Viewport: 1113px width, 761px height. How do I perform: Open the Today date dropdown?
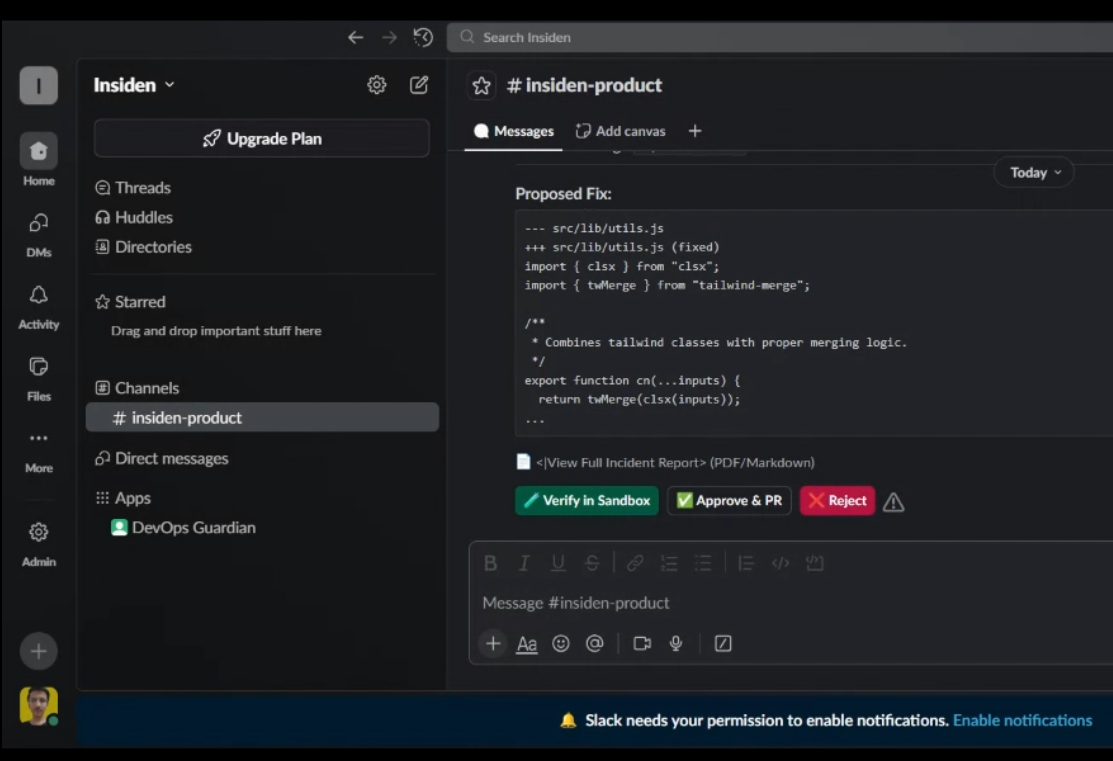(1034, 173)
